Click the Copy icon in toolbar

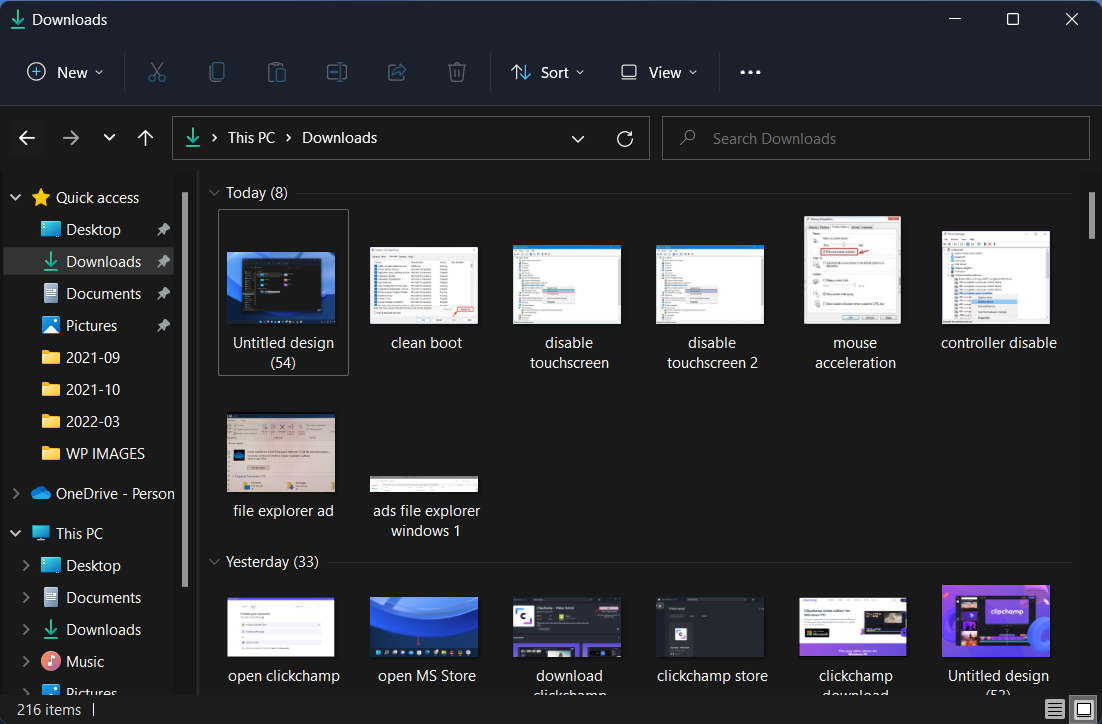pos(217,72)
